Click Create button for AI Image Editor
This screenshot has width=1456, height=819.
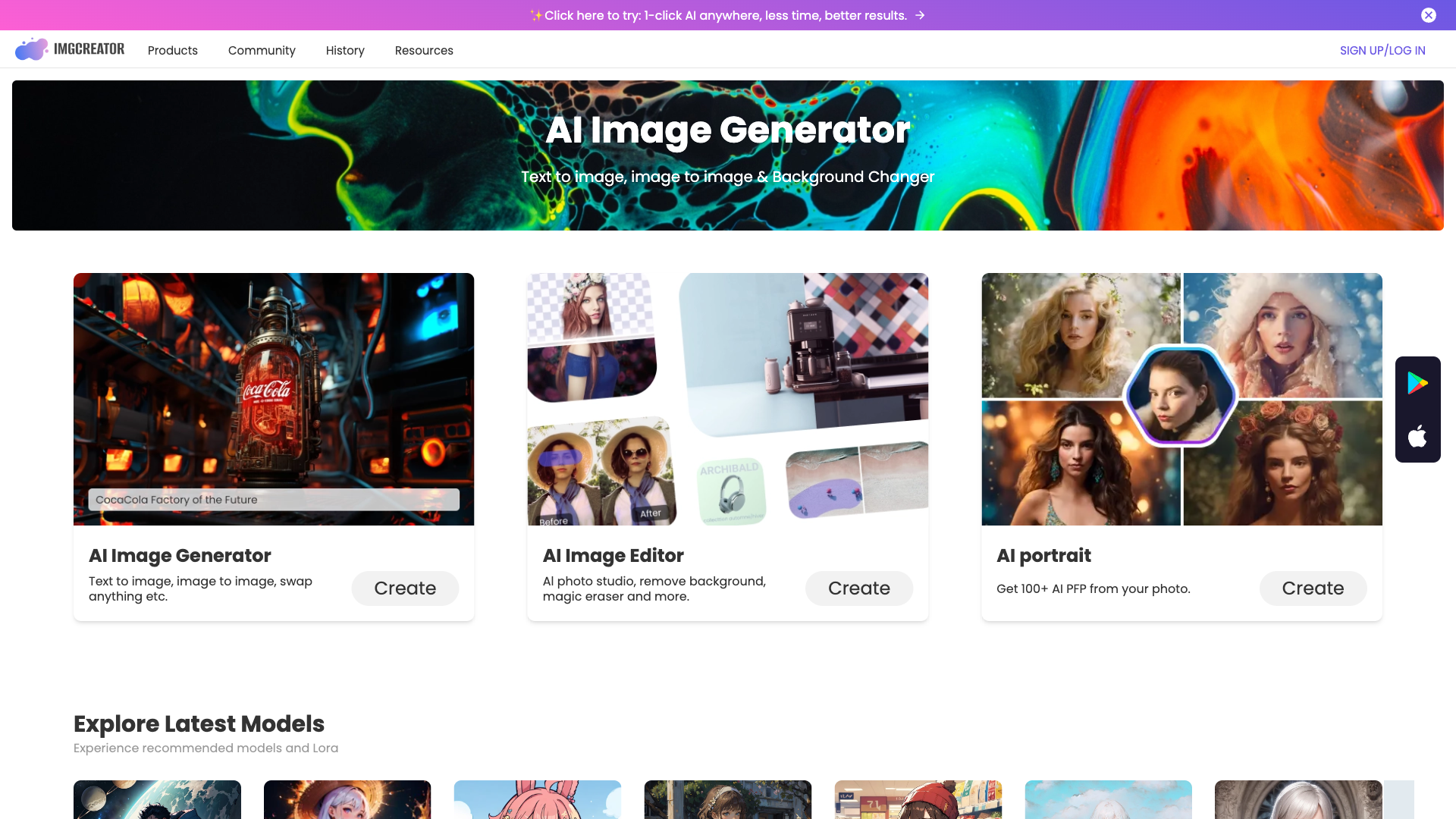(x=859, y=588)
